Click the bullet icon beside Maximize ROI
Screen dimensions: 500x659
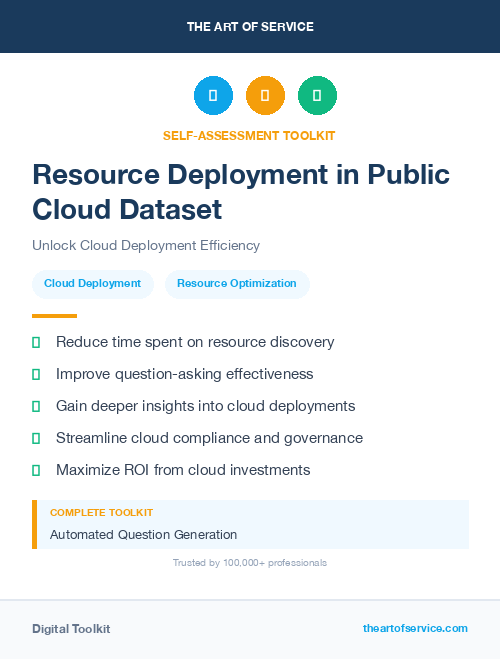tap(36, 470)
